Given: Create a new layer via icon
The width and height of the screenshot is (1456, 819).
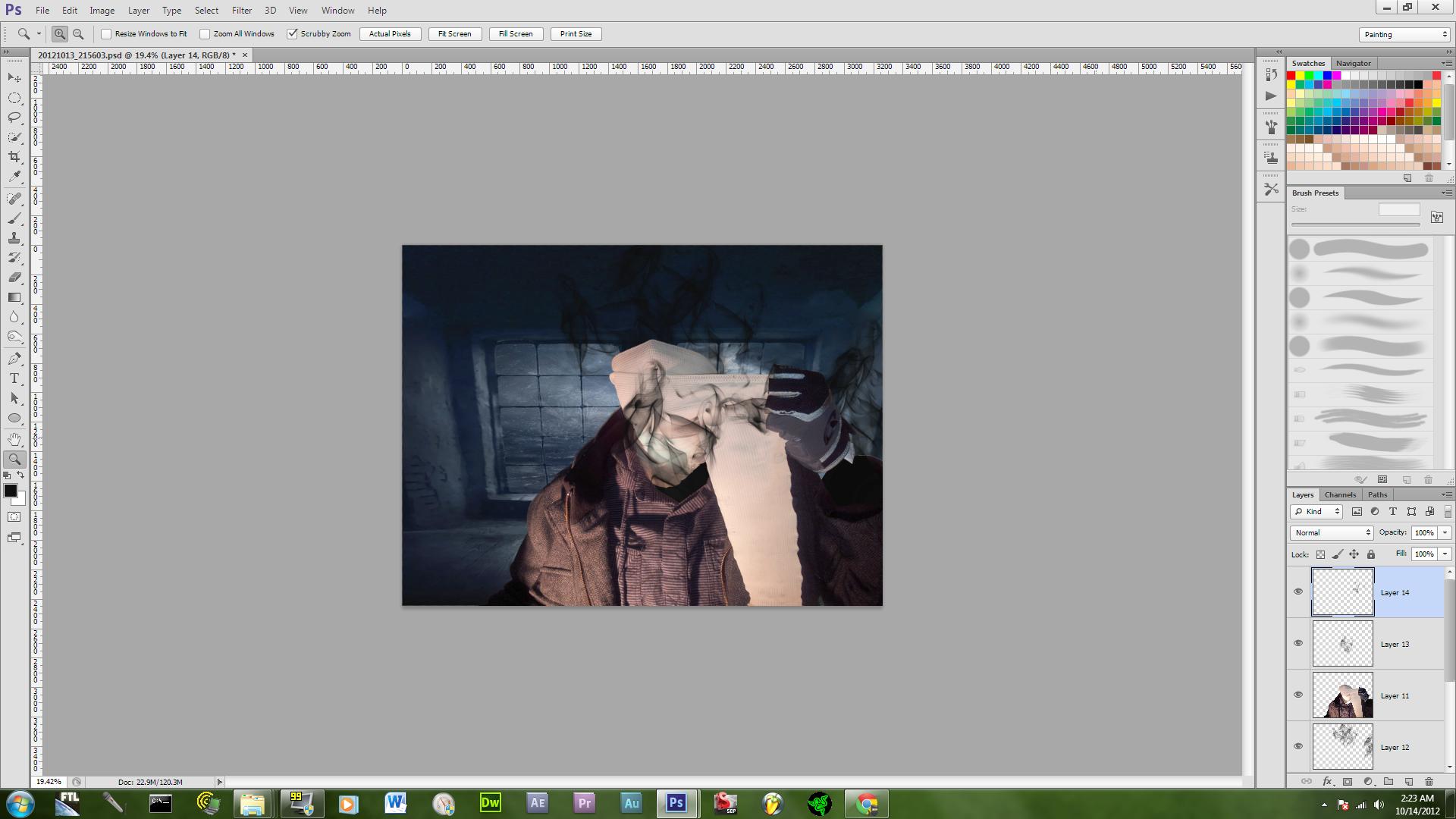Looking at the screenshot, I should point(1409,781).
